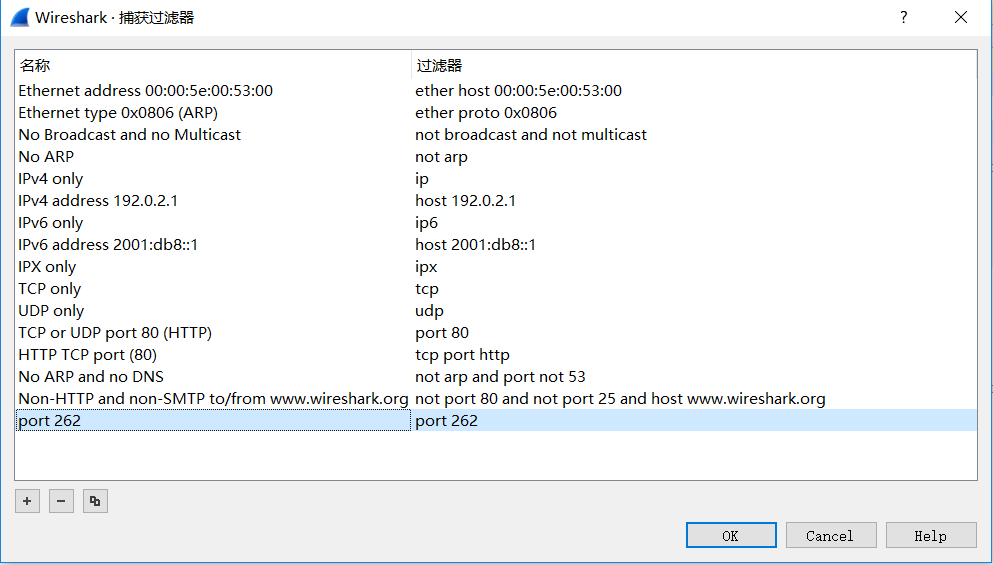Select 'HTTP TCP port (80)' name
The image size is (993, 565).
tap(87, 355)
